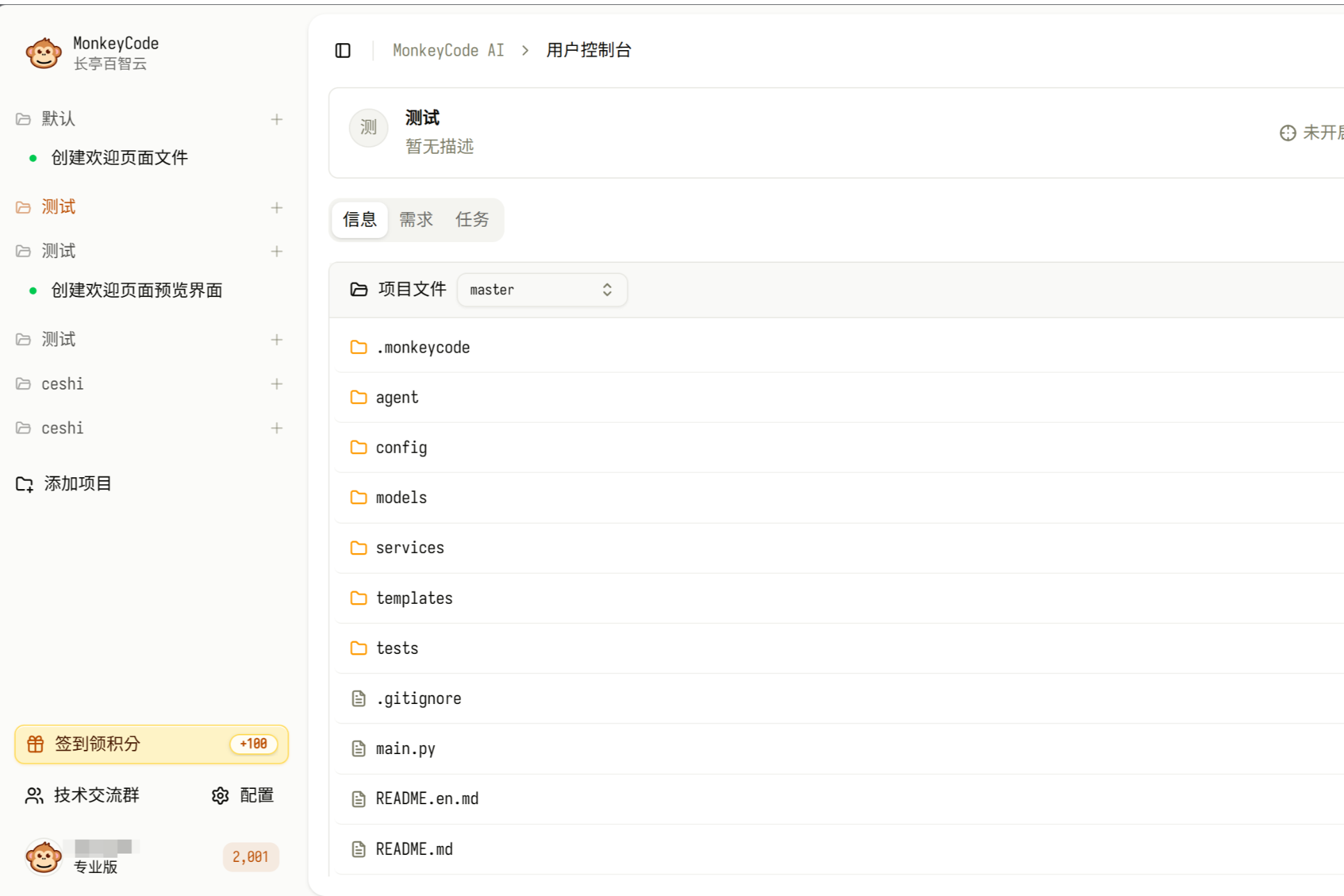Click the 2,001 points badge
1344x896 pixels.
[x=250, y=857]
